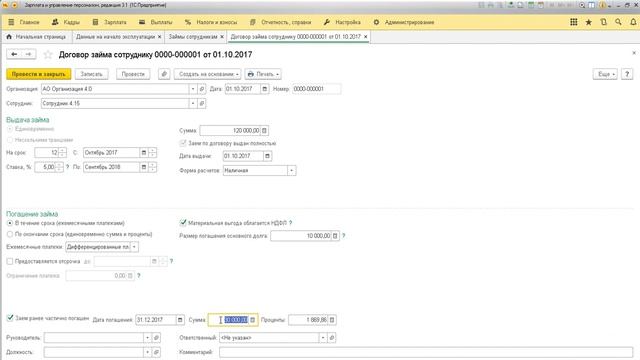The height and width of the screenshot is (360, 640).
Task: Select В течение срока repayment option
Action: [x=10, y=223]
